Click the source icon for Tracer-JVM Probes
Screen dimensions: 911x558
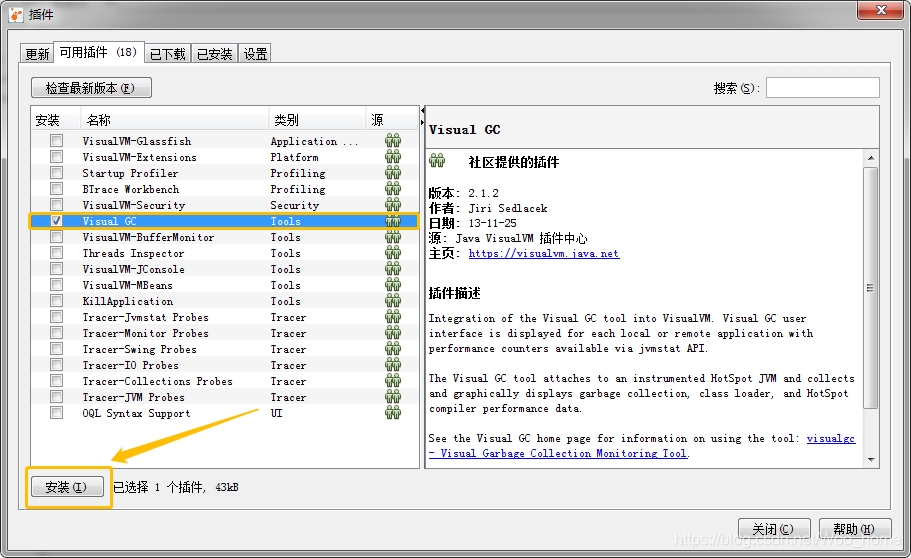click(x=393, y=396)
